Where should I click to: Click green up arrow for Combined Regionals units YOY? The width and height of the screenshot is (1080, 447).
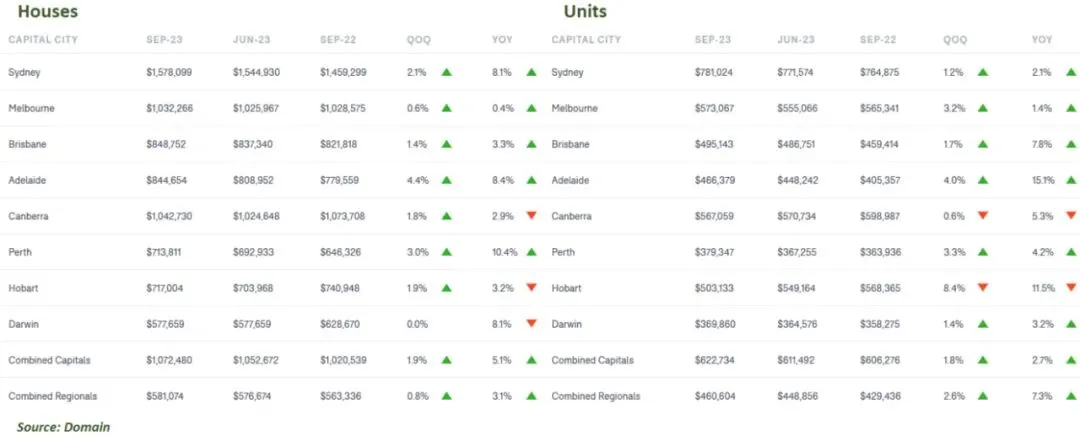pyautogui.click(x=1071, y=396)
